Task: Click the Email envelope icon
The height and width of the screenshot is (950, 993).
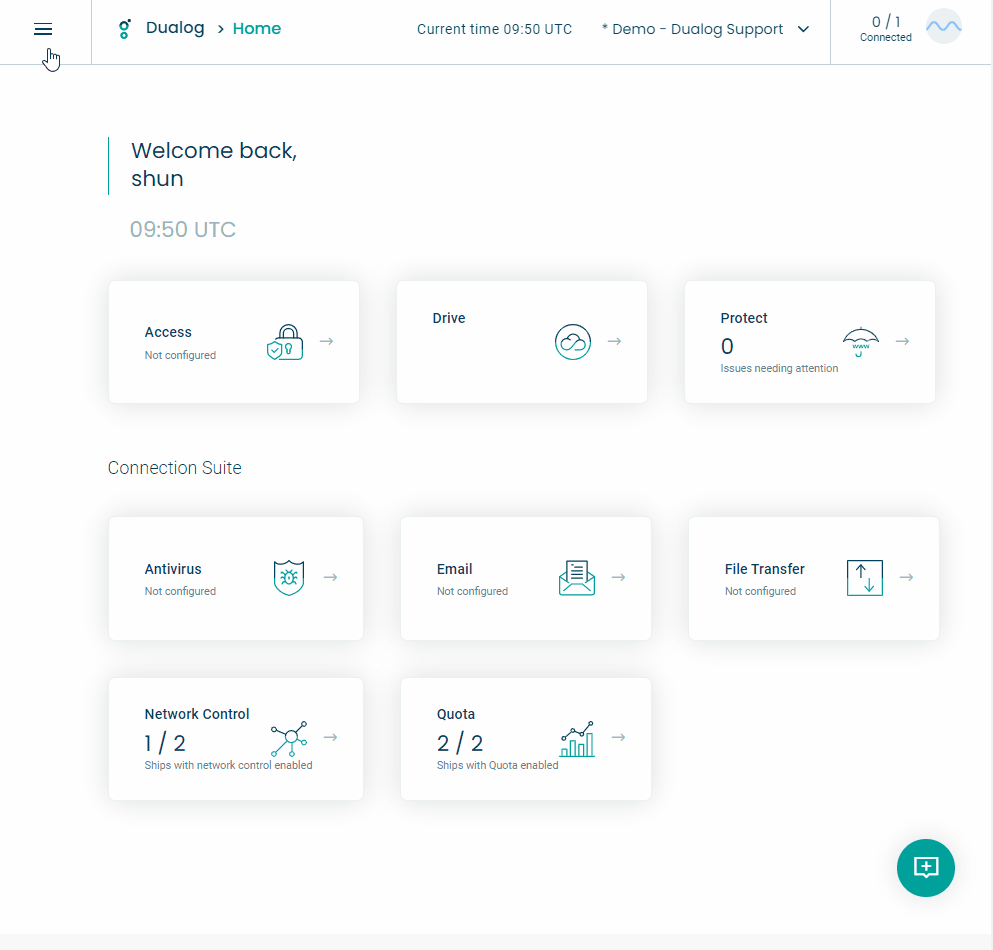Action: coord(576,577)
